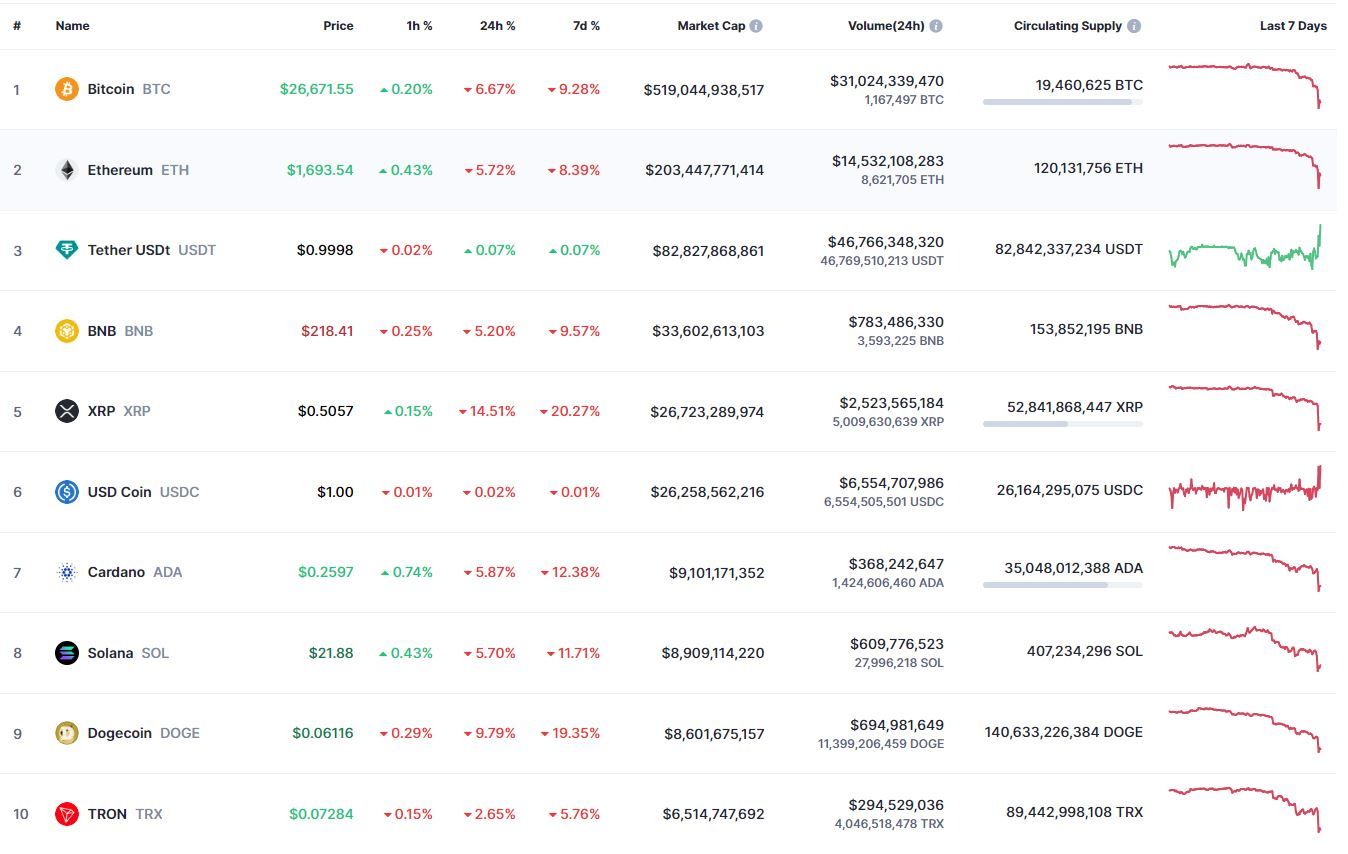Open Bitcoin's 24h volume figure link

pos(886,81)
